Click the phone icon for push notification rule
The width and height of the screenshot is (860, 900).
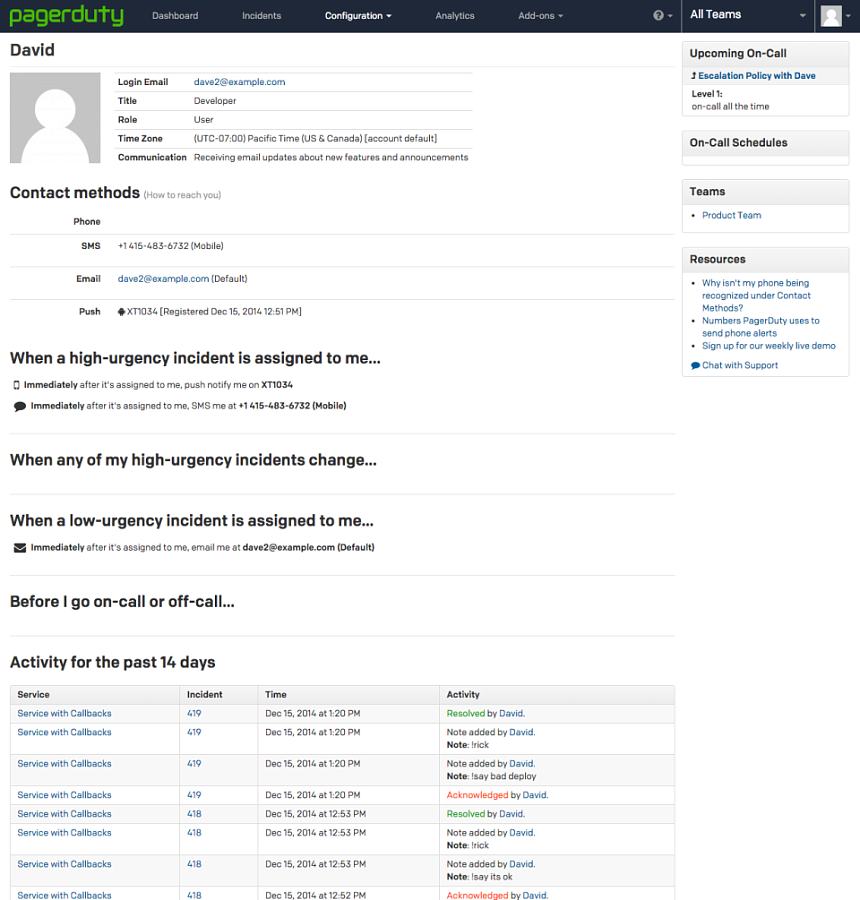(16, 385)
